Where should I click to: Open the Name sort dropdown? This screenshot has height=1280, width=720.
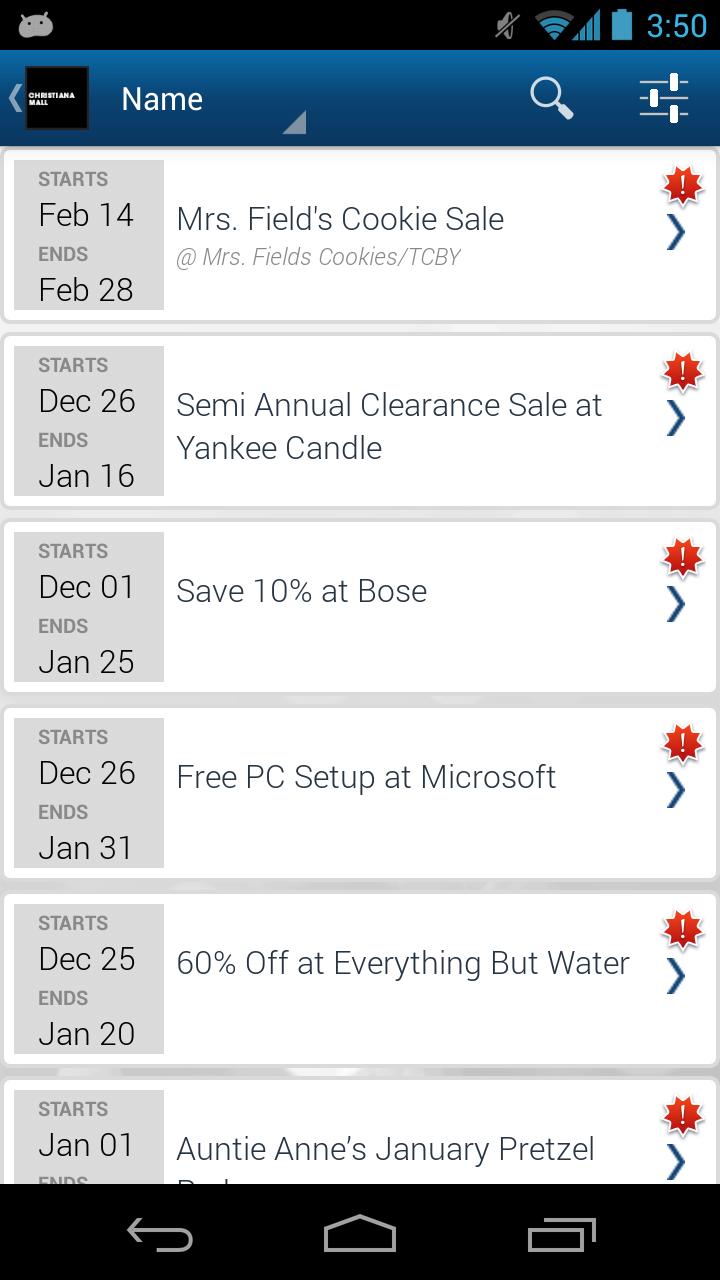coord(210,100)
